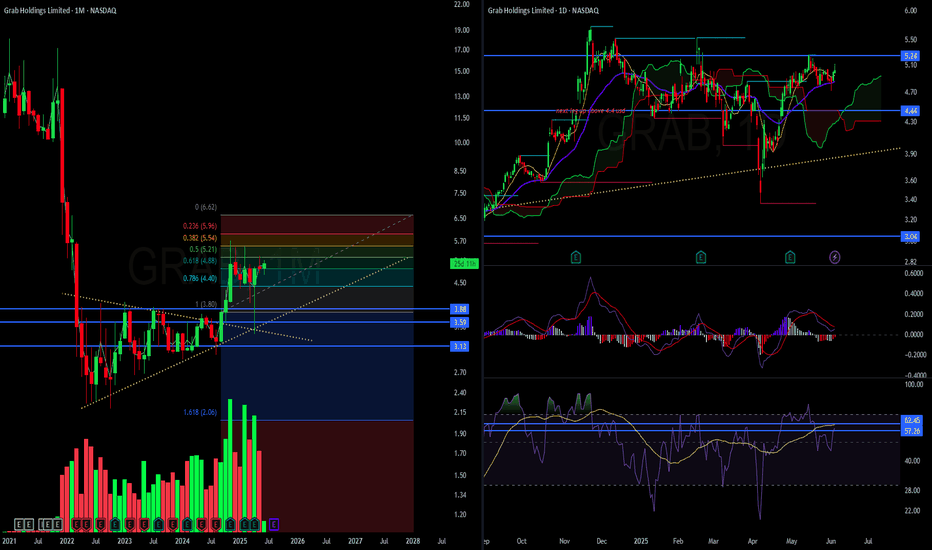932x550 pixels.
Task: Click the 62.45 RSI level label
Action: pyautogui.click(x=912, y=420)
